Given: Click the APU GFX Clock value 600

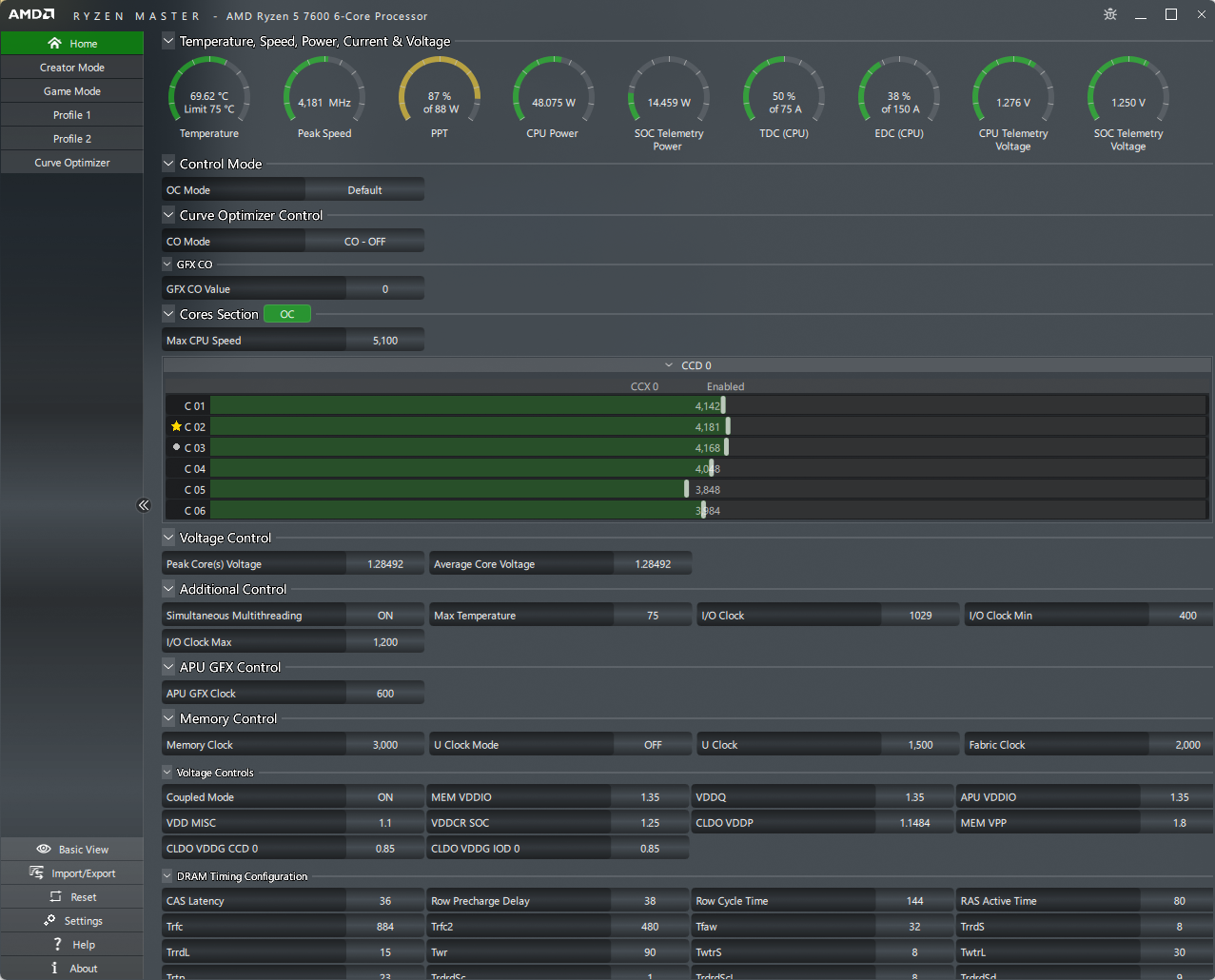Looking at the screenshot, I should pyautogui.click(x=385, y=694).
